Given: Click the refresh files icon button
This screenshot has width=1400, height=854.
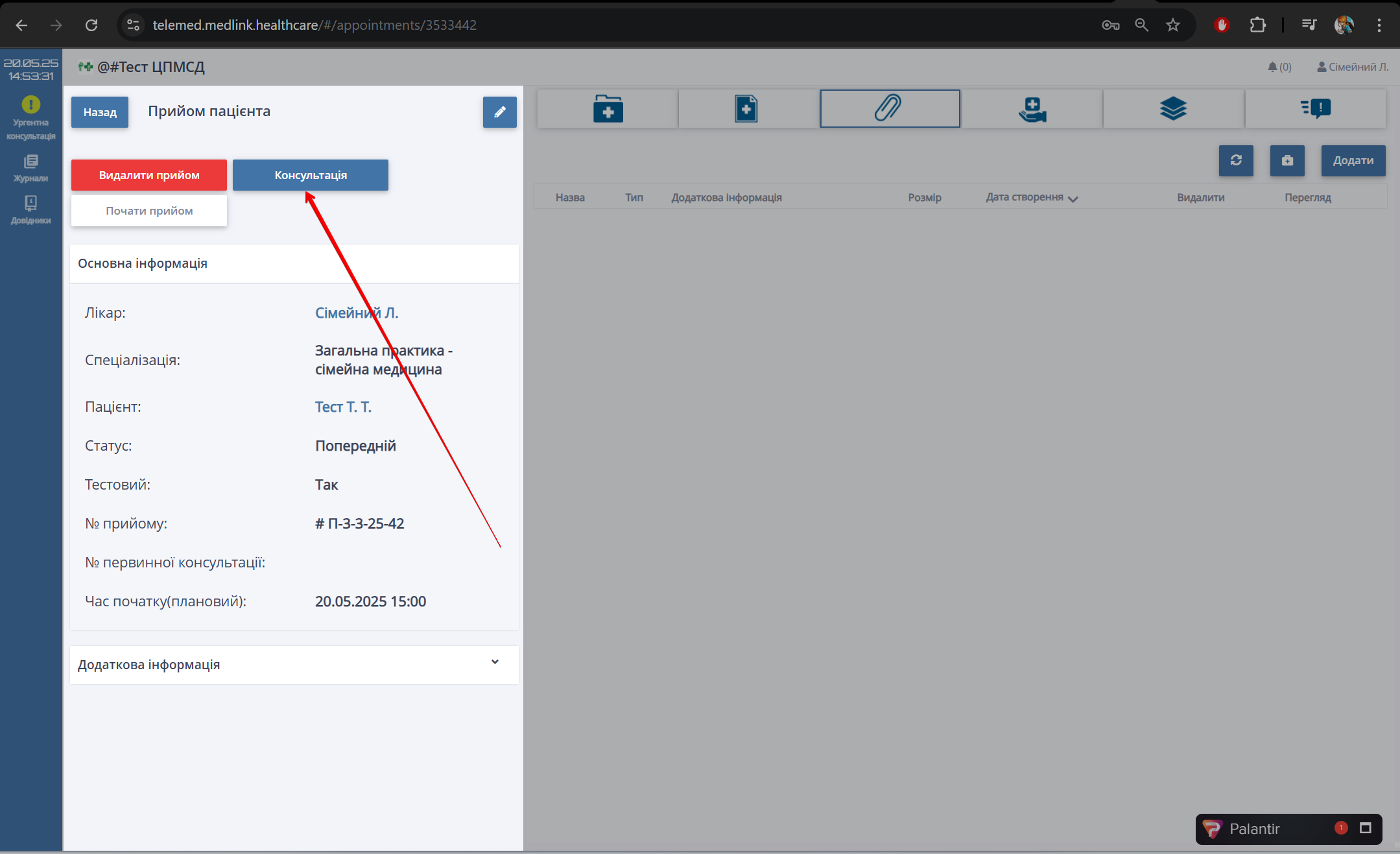Looking at the screenshot, I should coord(1236,161).
